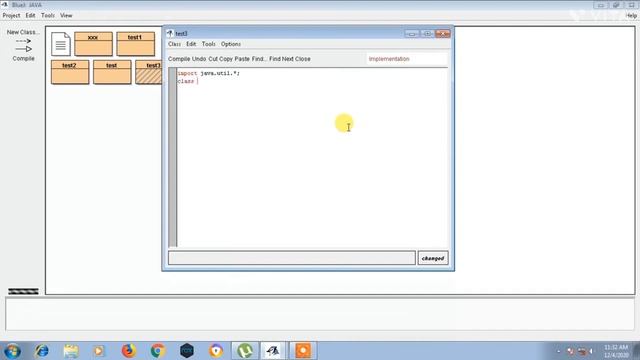
Task: Maximize the test3 editor window
Action: point(427,33)
